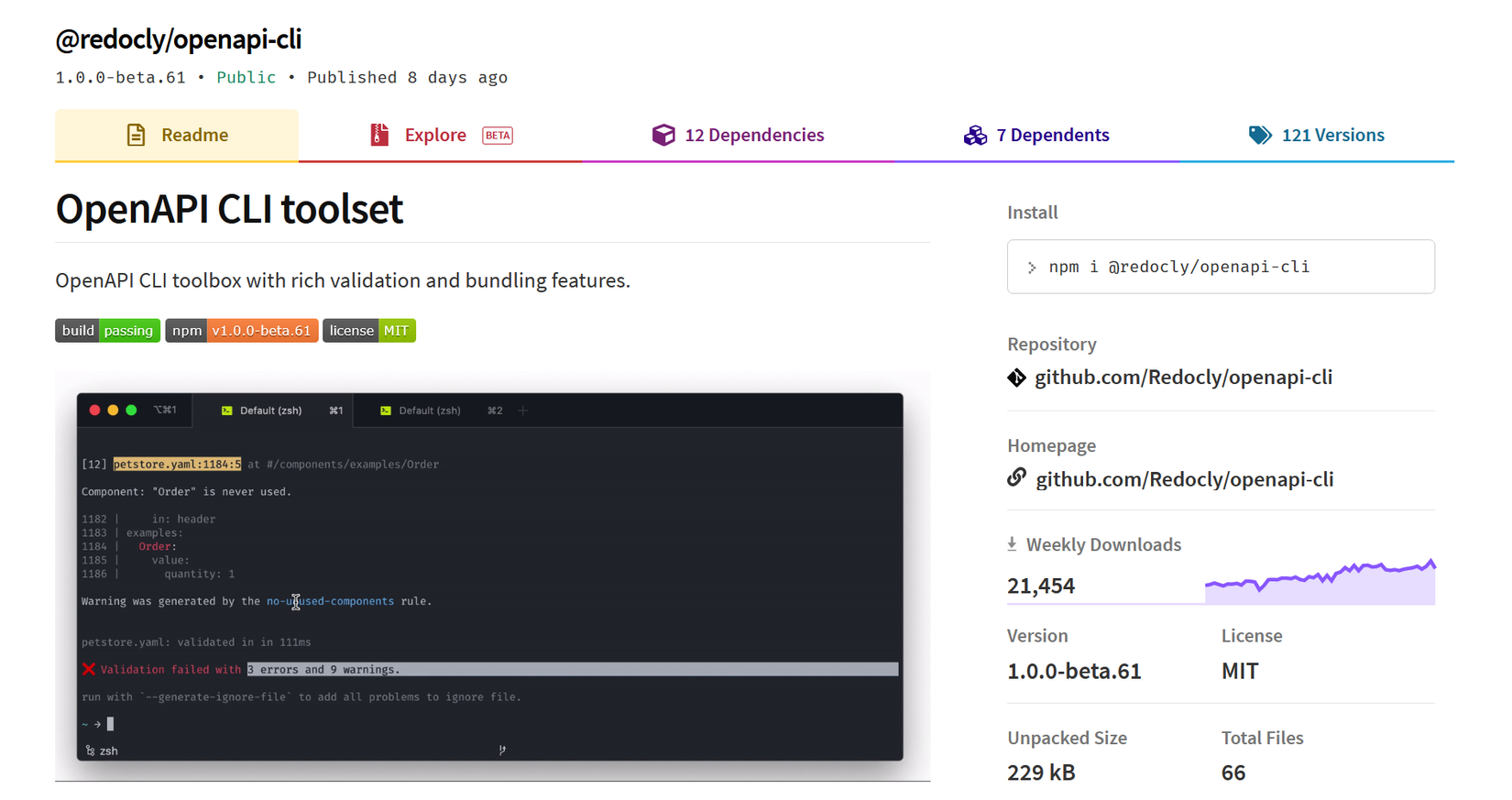Switch to the Explore tab
Viewport: 1512px width, 800px height.
[x=440, y=135]
